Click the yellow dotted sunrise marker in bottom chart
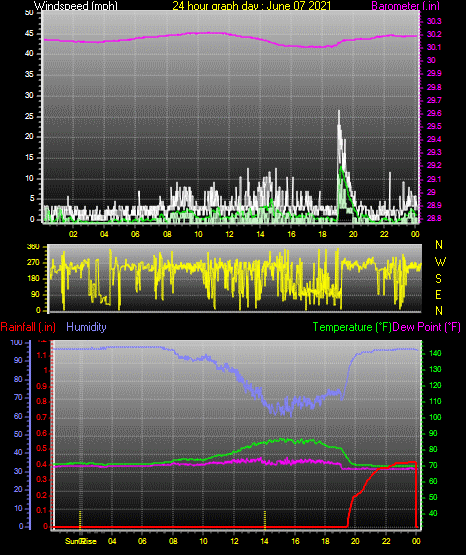This screenshot has height=555, width=466. [x=80, y=519]
